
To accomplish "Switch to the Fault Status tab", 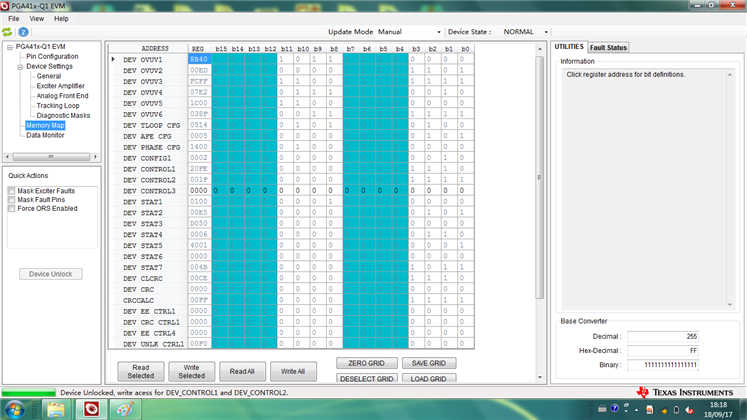I will pos(608,48).
